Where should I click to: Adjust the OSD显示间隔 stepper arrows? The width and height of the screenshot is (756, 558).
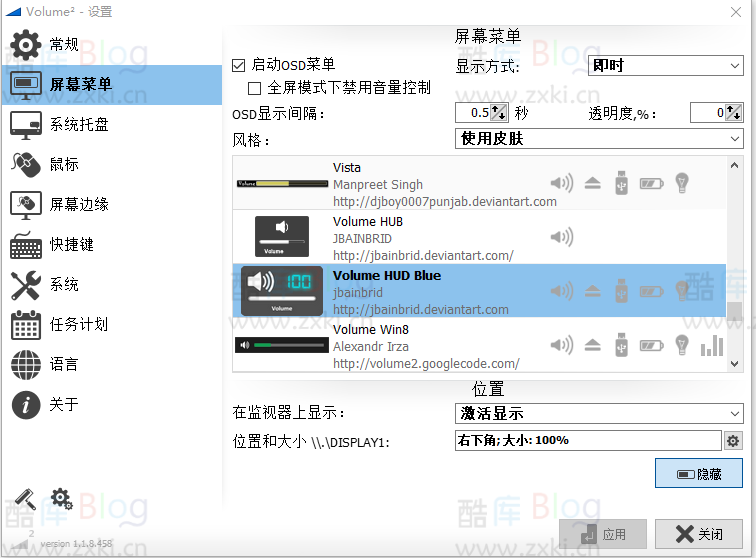click(x=499, y=113)
